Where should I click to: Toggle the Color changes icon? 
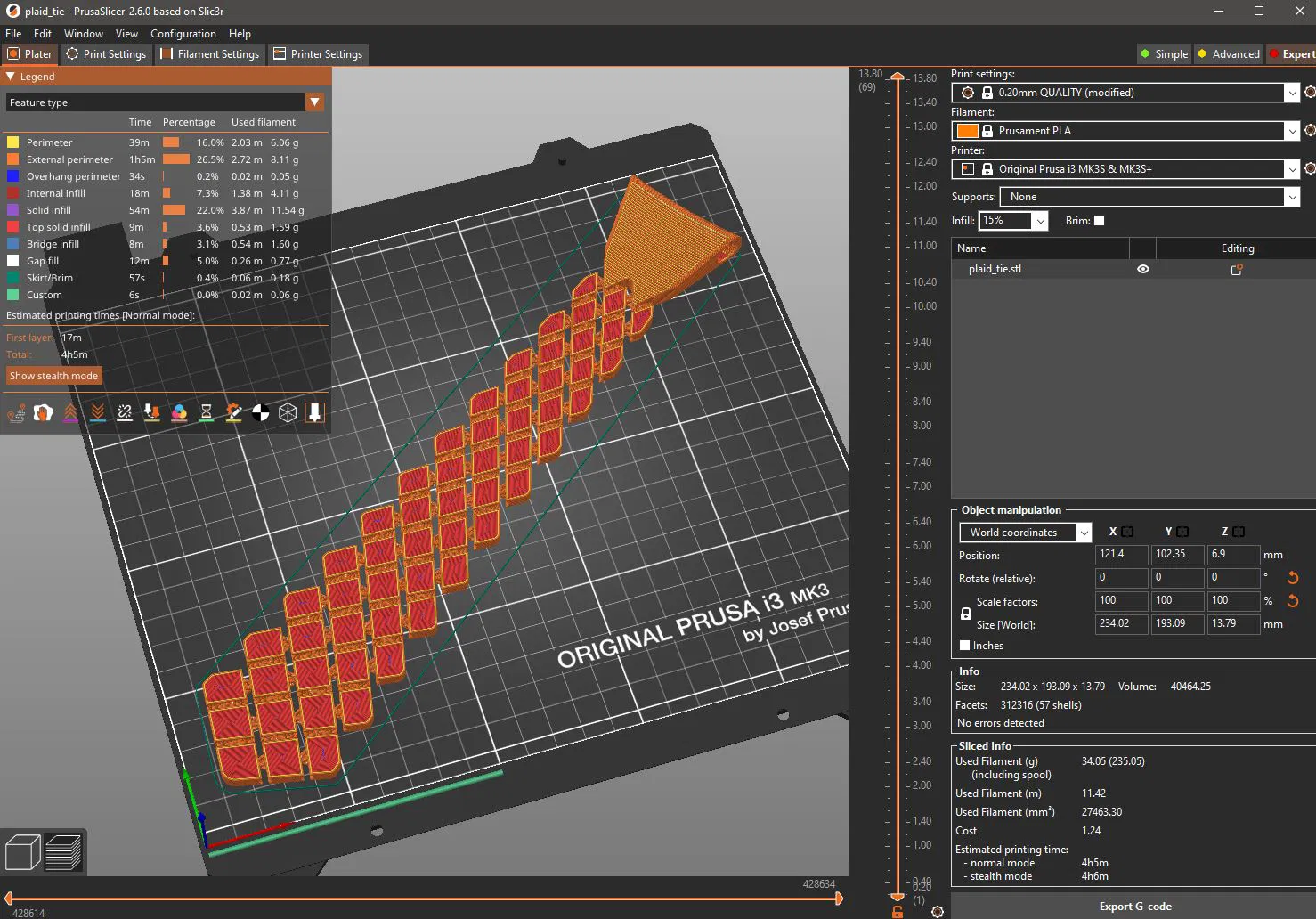coord(179,412)
